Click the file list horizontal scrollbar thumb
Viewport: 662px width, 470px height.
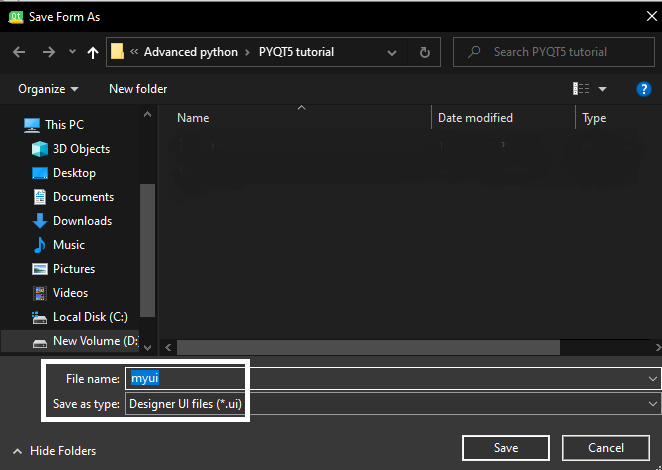[x=368, y=348]
